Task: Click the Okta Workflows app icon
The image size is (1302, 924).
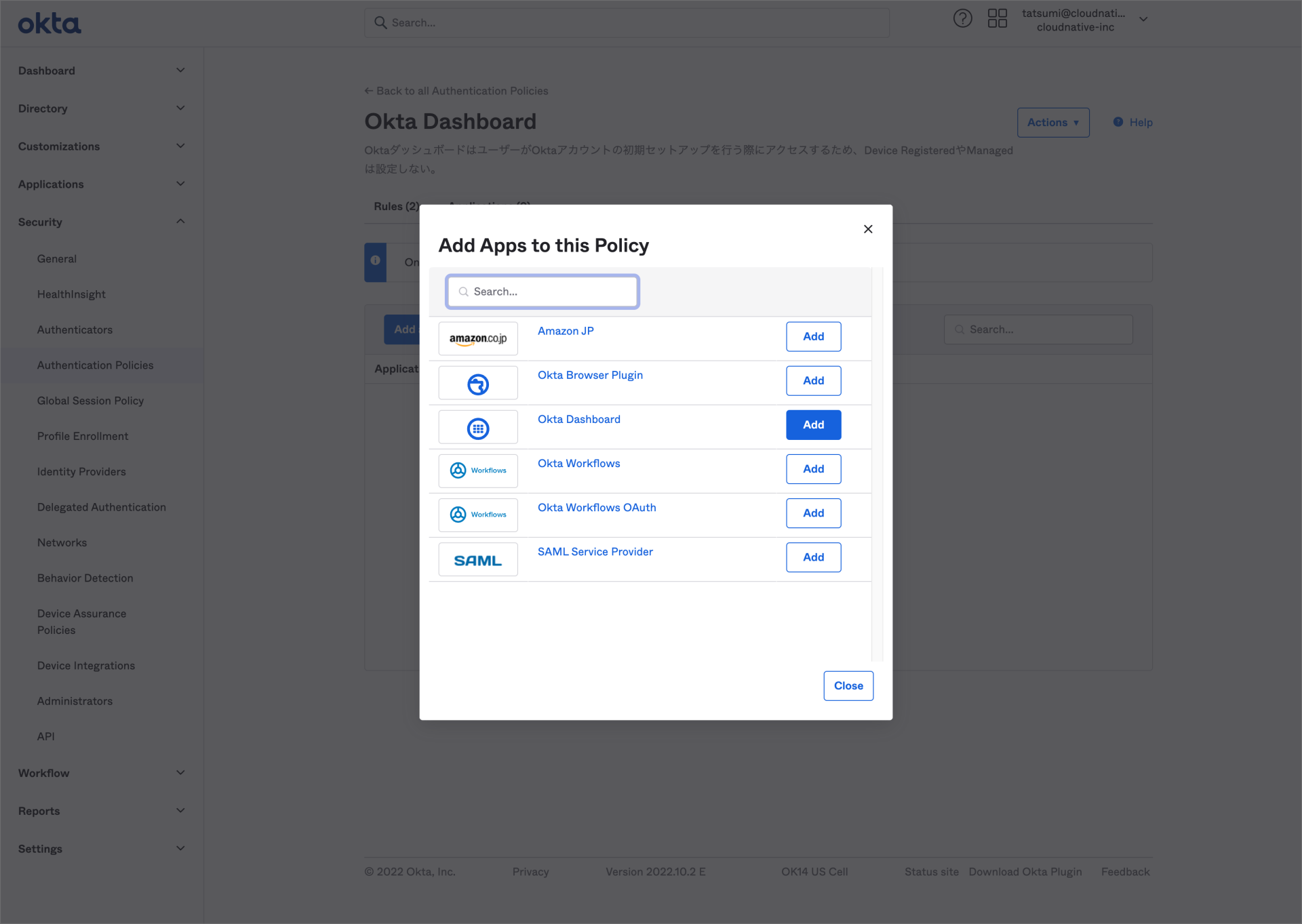Action: coord(477,470)
